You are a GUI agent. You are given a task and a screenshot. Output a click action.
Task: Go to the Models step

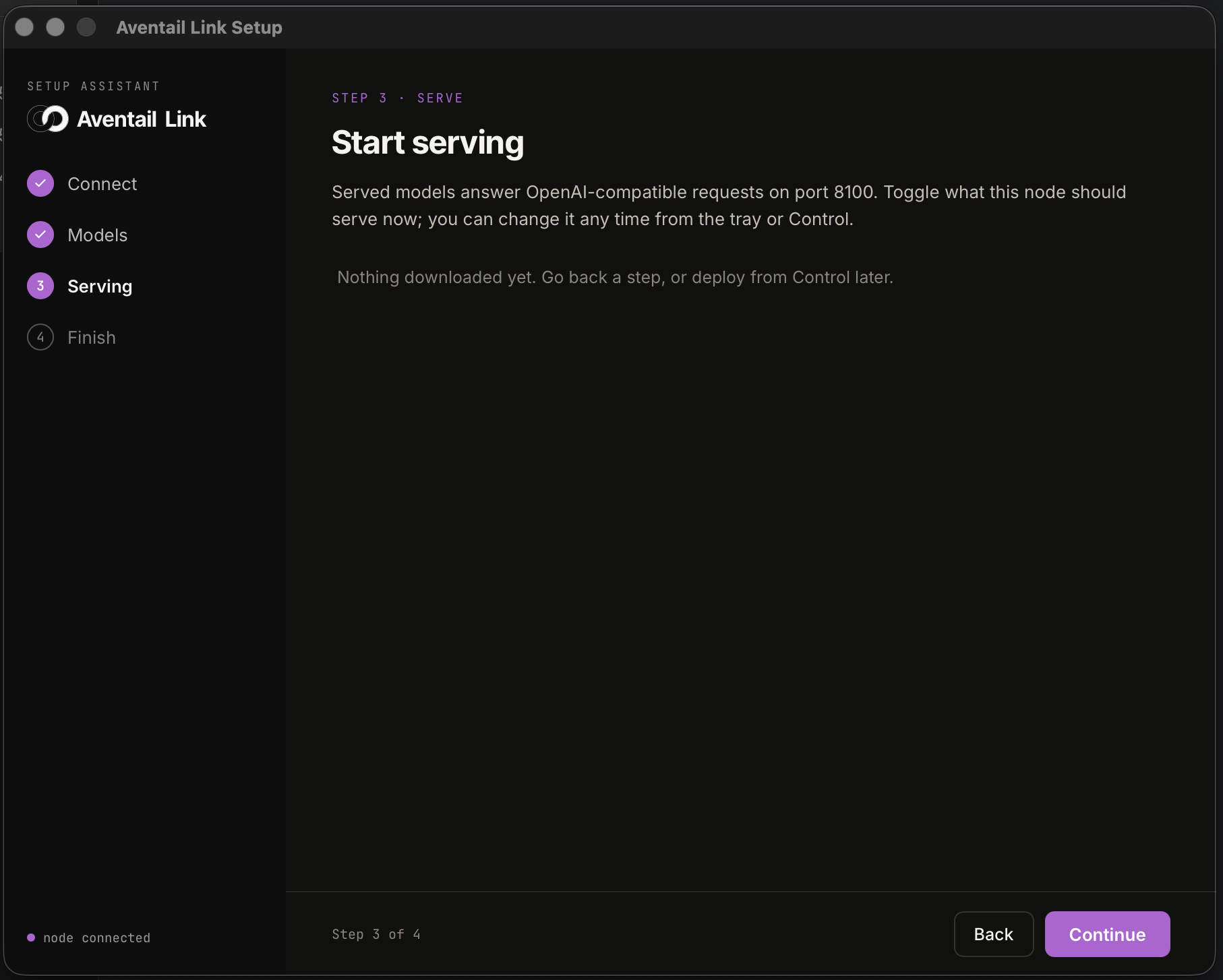[98, 235]
